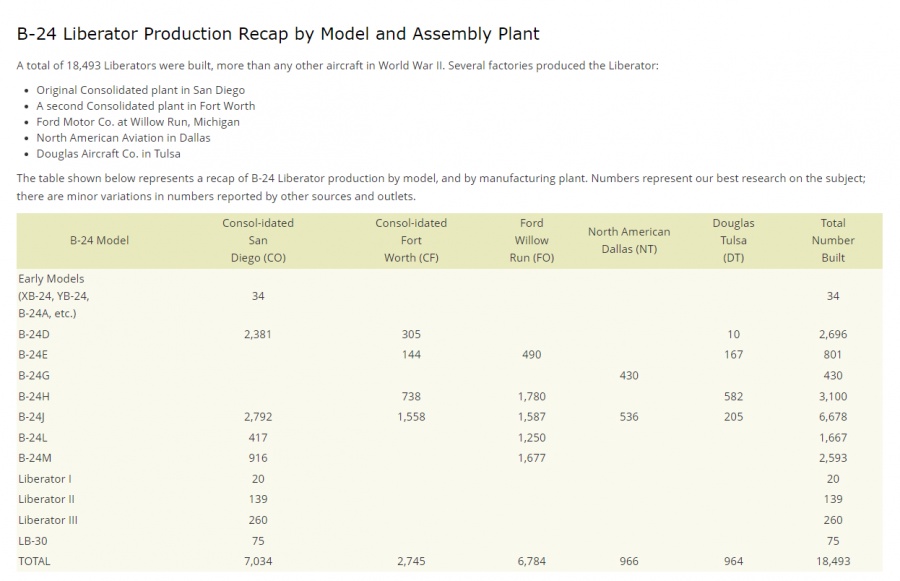The width and height of the screenshot is (900, 581).
Task: Select the 6,678 total for B-24J
Action: (832, 417)
